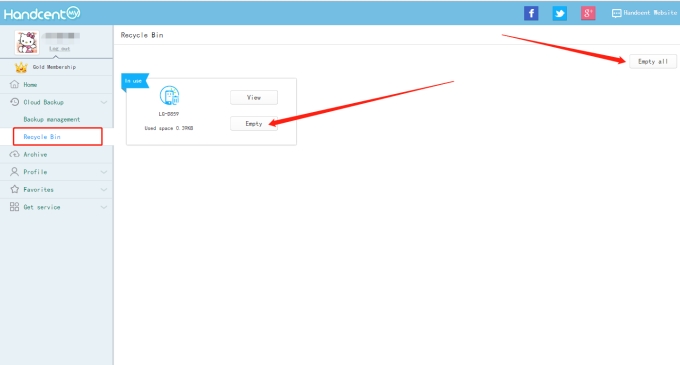
Task: Expand the Get service chevron
Action: click(x=104, y=207)
